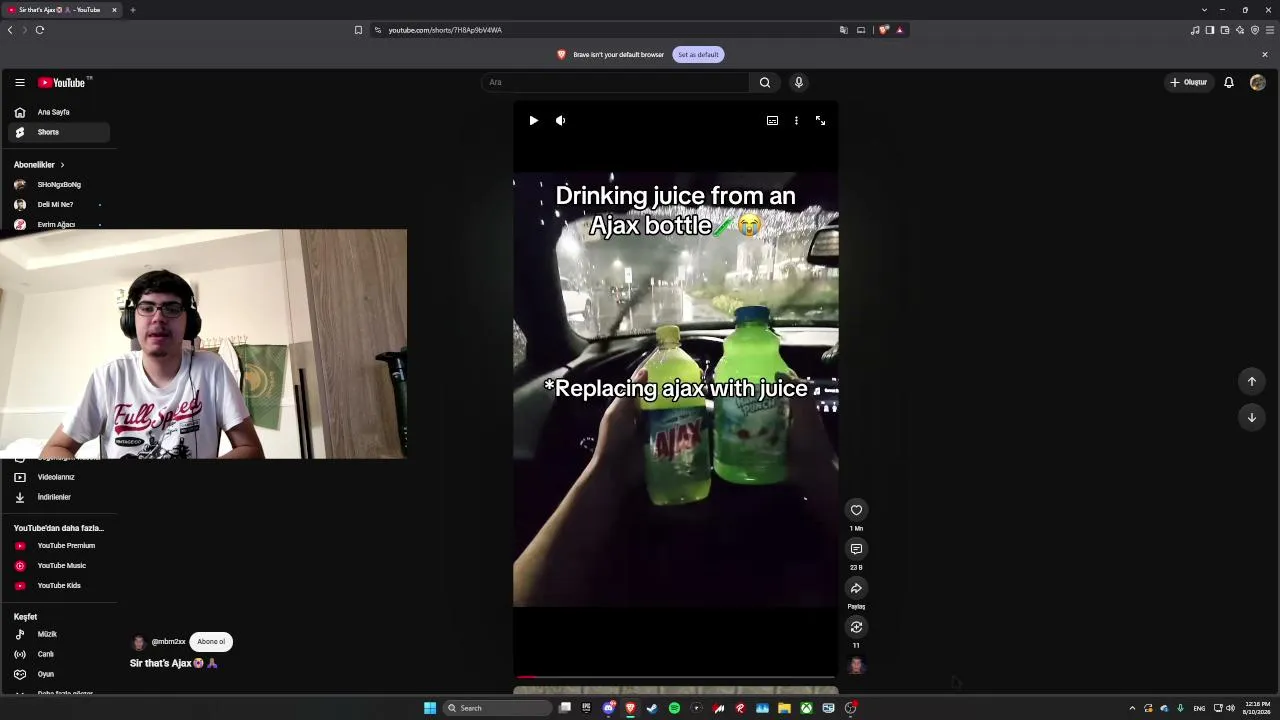Click the Windows taskbar Search box

(x=498, y=708)
